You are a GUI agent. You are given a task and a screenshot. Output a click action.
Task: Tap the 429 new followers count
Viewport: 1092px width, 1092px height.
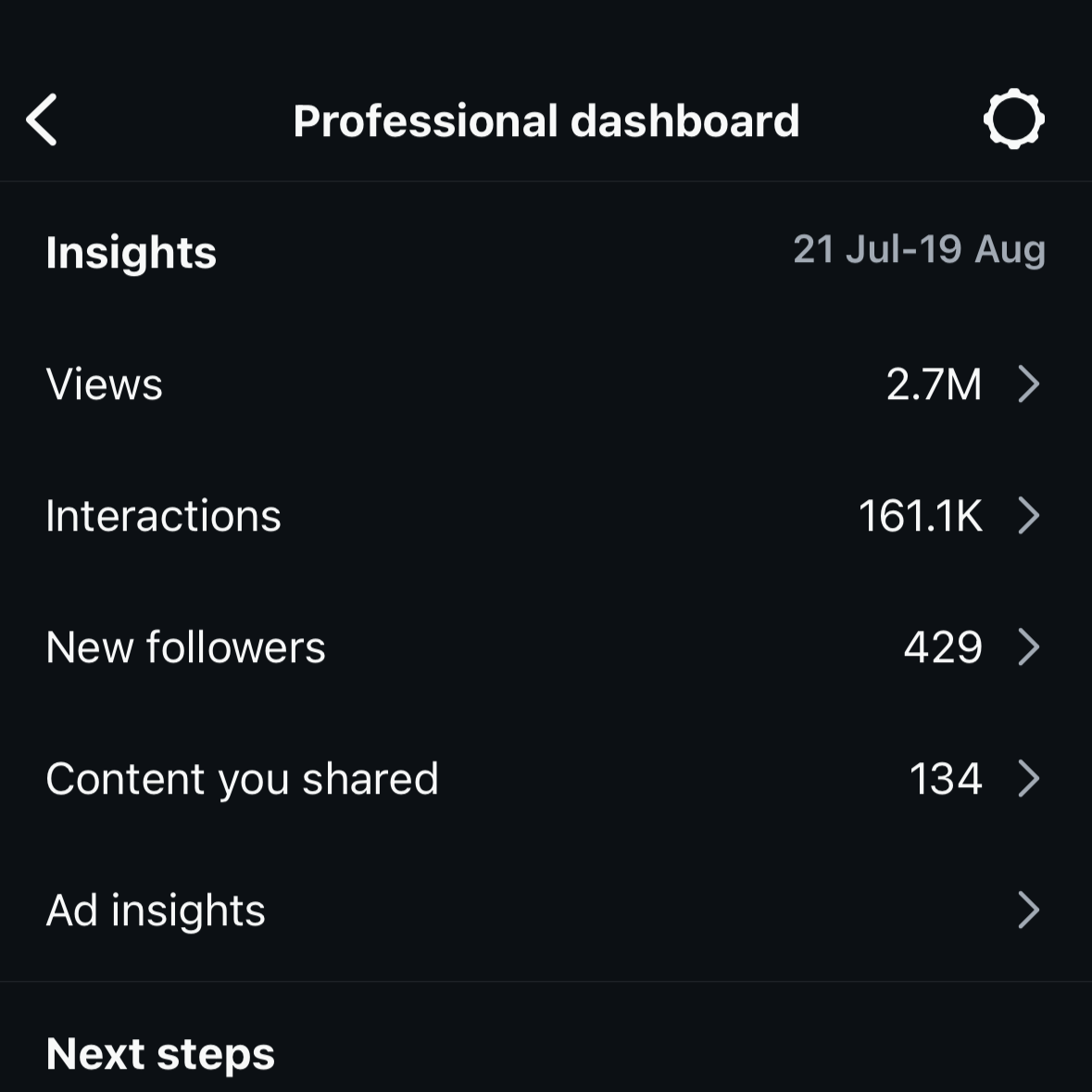click(x=943, y=647)
